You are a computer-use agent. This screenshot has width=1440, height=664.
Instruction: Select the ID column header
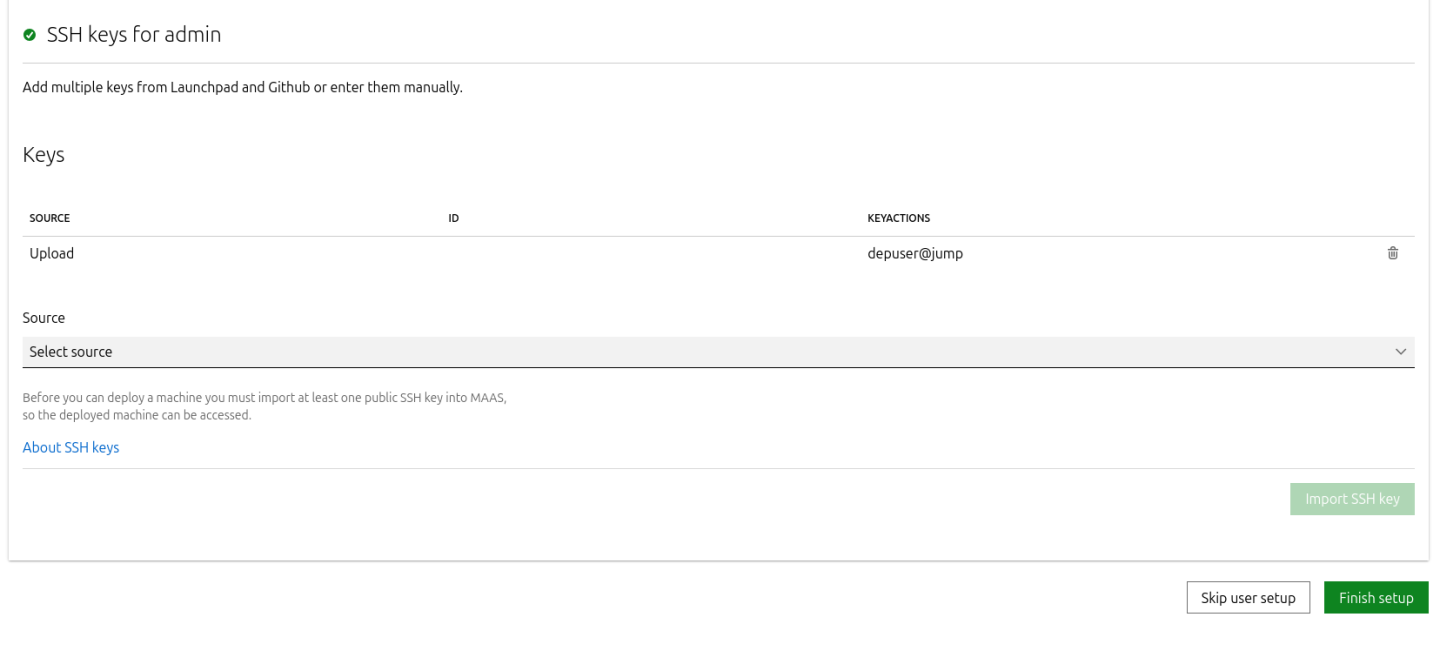[453, 217]
